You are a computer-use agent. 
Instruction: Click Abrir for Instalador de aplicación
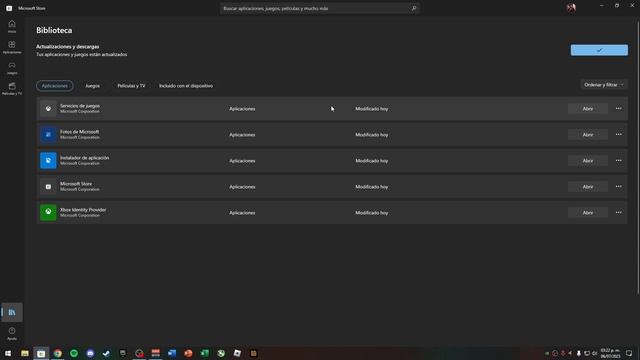click(x=588, y=160)
